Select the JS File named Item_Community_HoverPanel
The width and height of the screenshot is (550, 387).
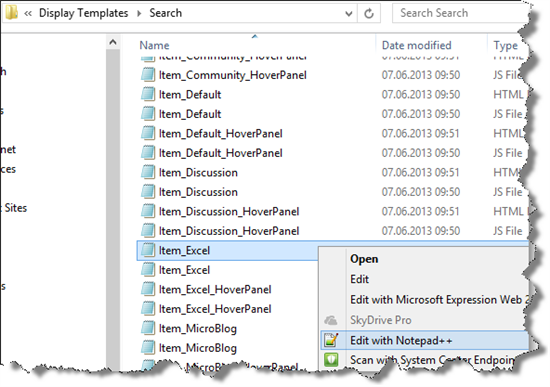click(233, 75)
